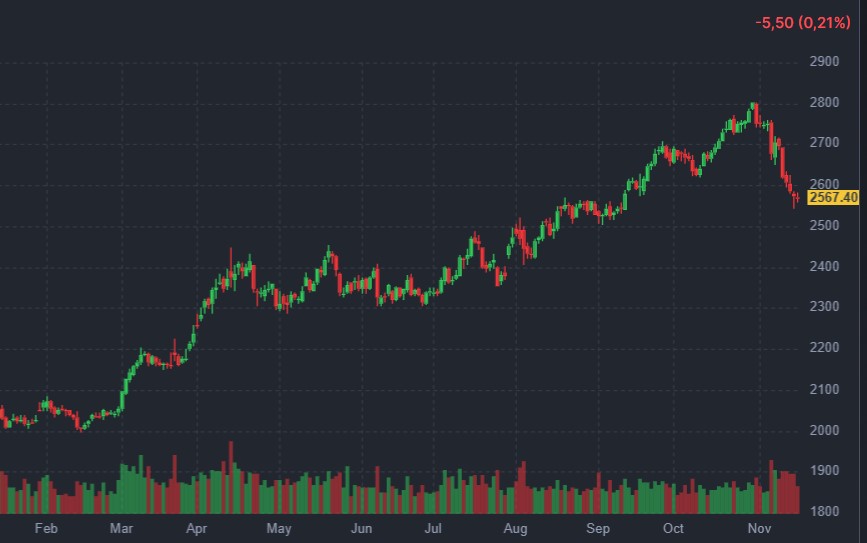Select the May label on time axis
The image size is (867, 543).
(279, 528)
